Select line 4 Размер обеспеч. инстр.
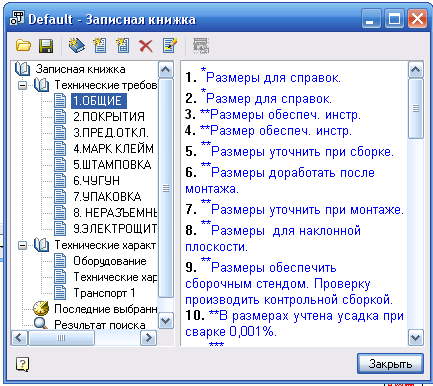This screenshot has height=386, width=433. click(x=268, y=131)
